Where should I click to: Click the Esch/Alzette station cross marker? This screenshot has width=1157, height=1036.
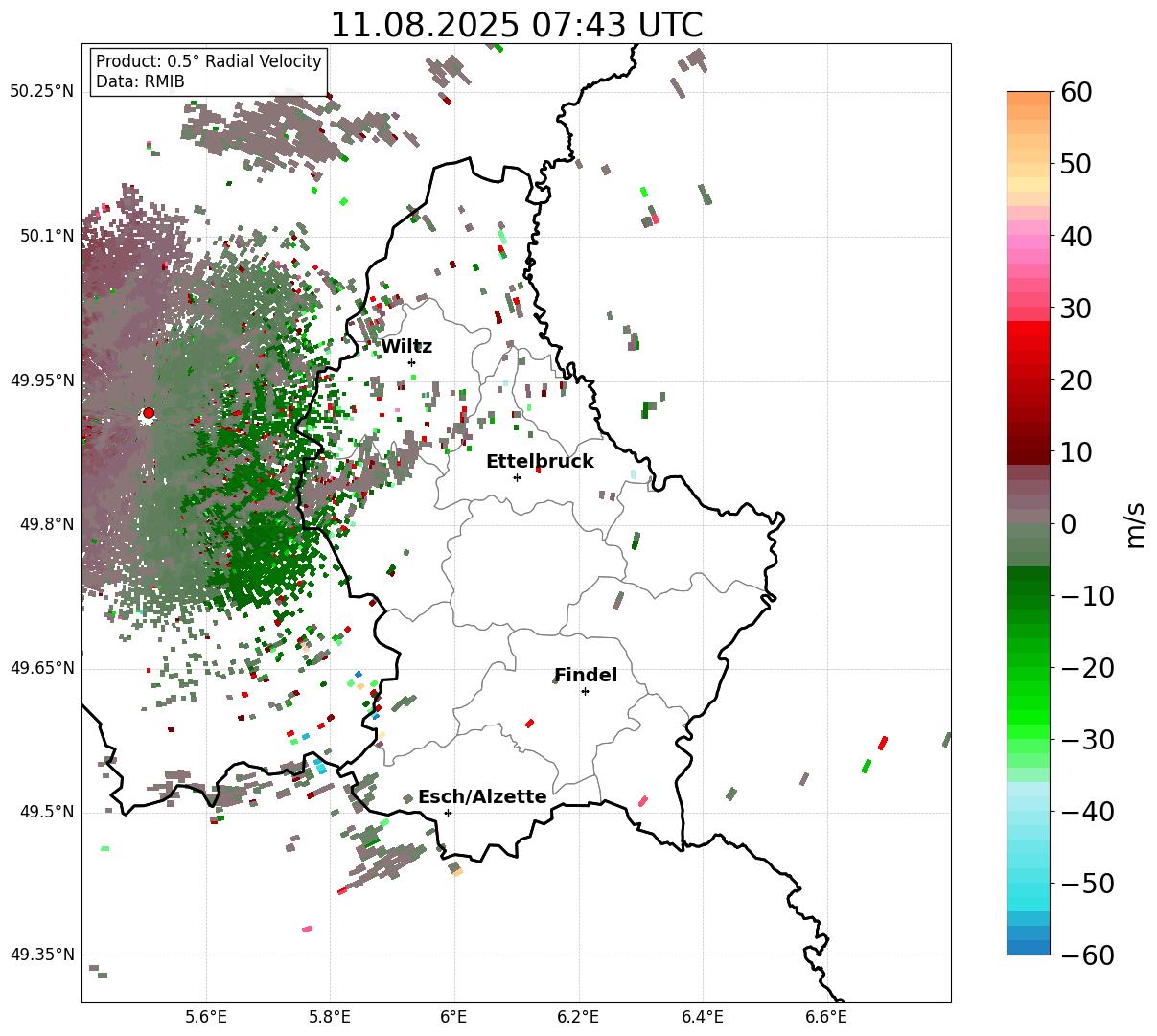[x=448, y=813]
